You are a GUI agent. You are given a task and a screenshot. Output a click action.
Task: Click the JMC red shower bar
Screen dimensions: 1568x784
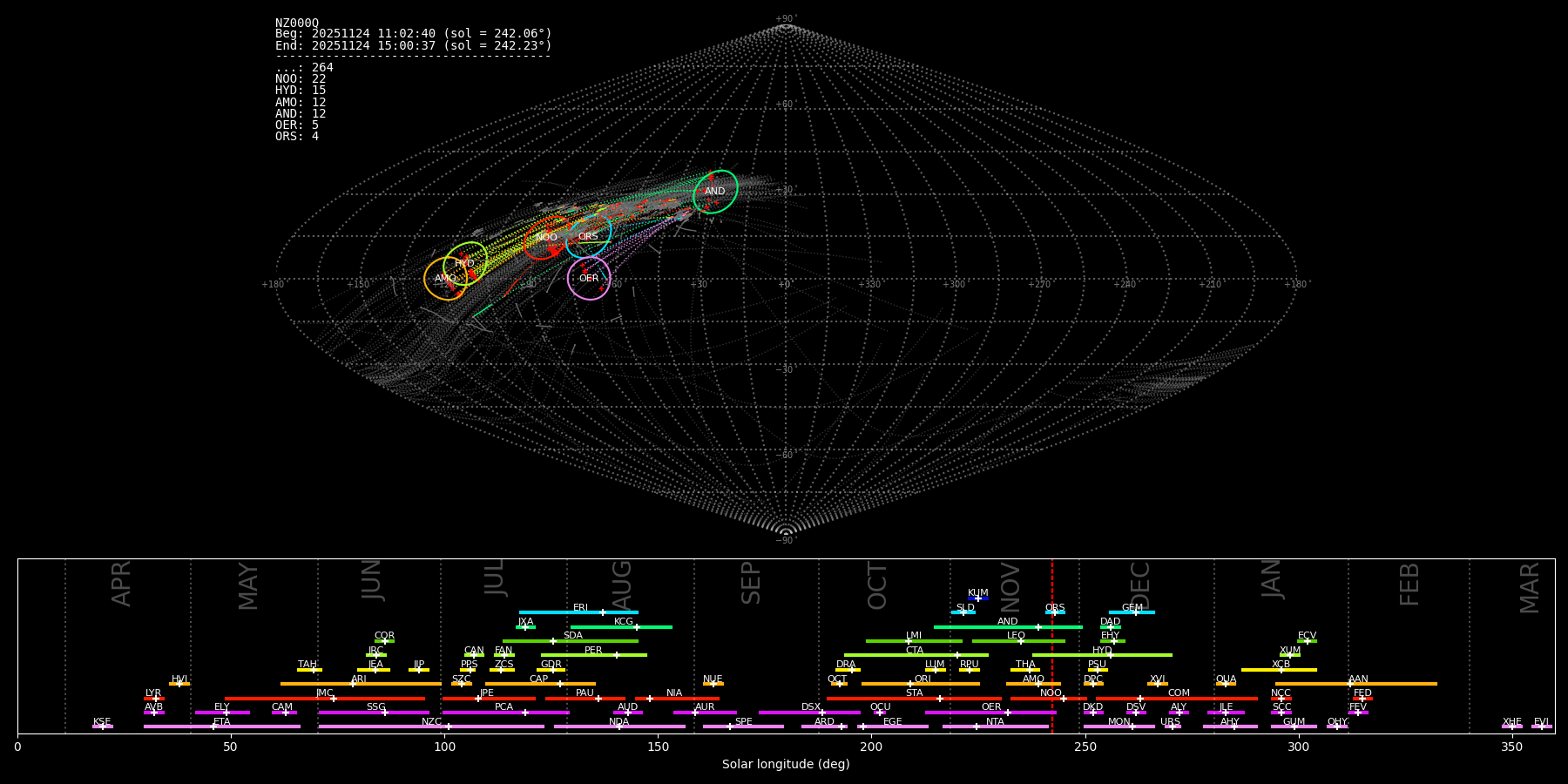(325, 698)
